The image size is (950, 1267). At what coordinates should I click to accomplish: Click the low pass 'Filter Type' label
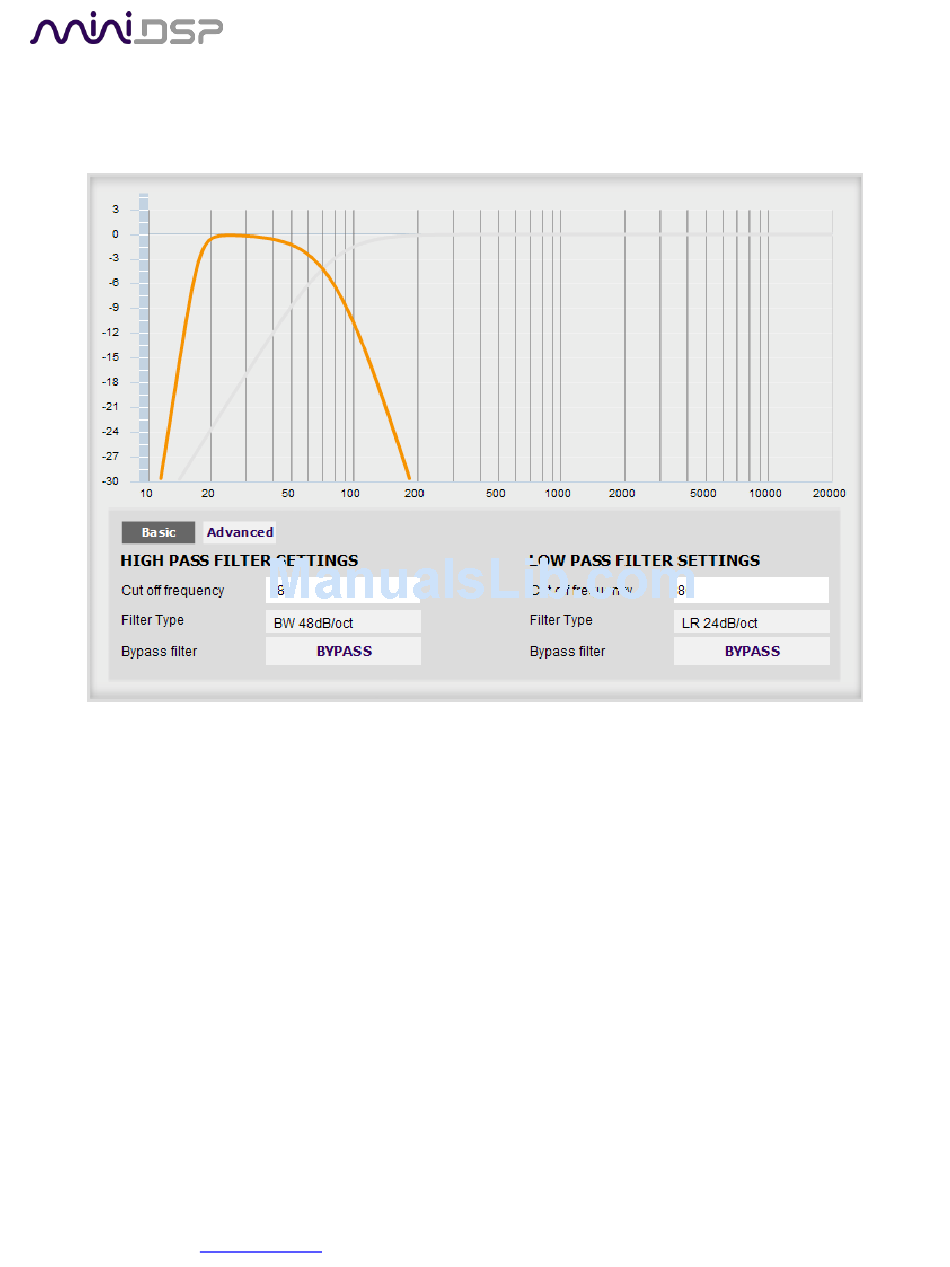[x=561, y=621]
